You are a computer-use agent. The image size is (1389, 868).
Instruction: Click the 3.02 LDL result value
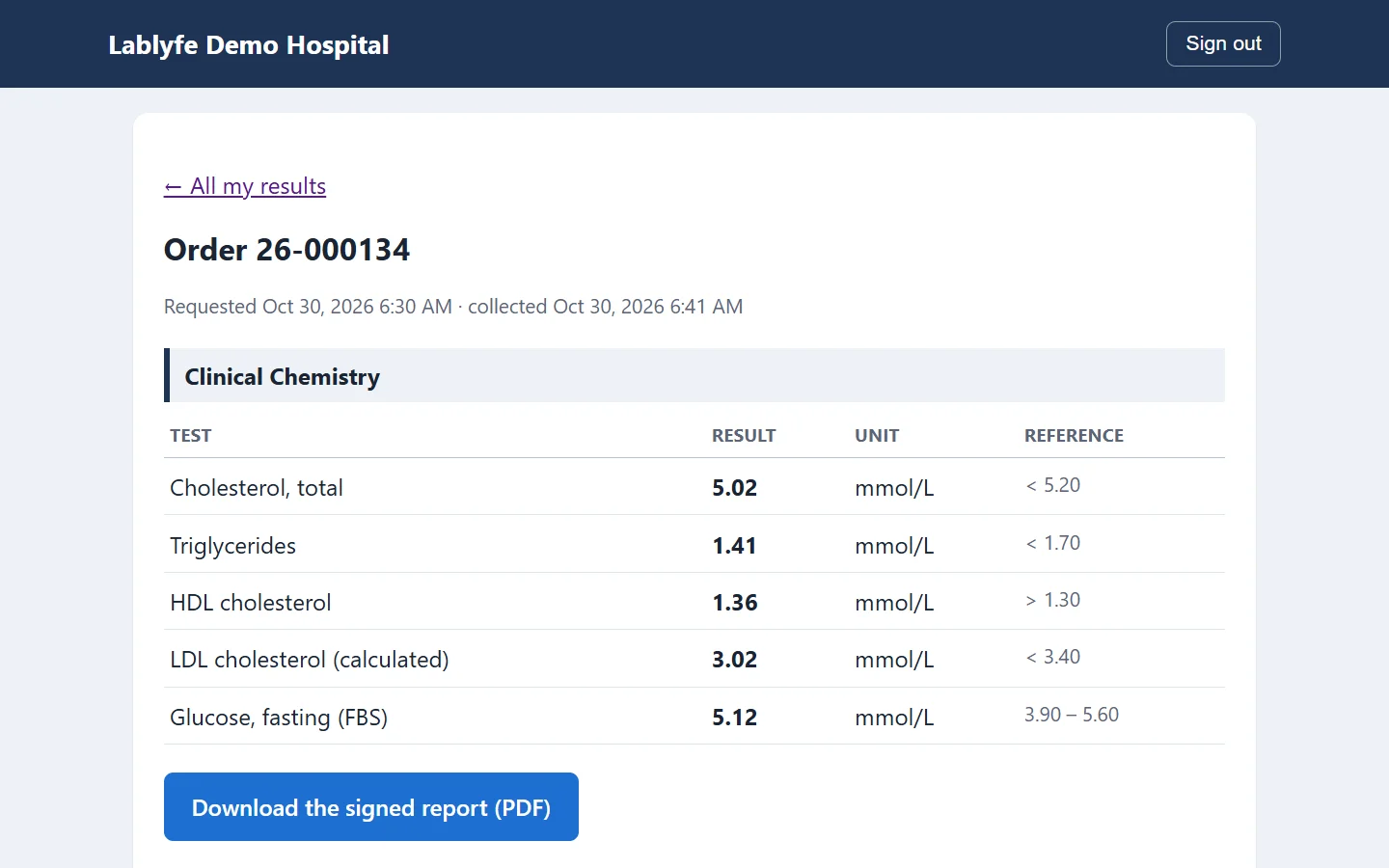click(735, 660)
